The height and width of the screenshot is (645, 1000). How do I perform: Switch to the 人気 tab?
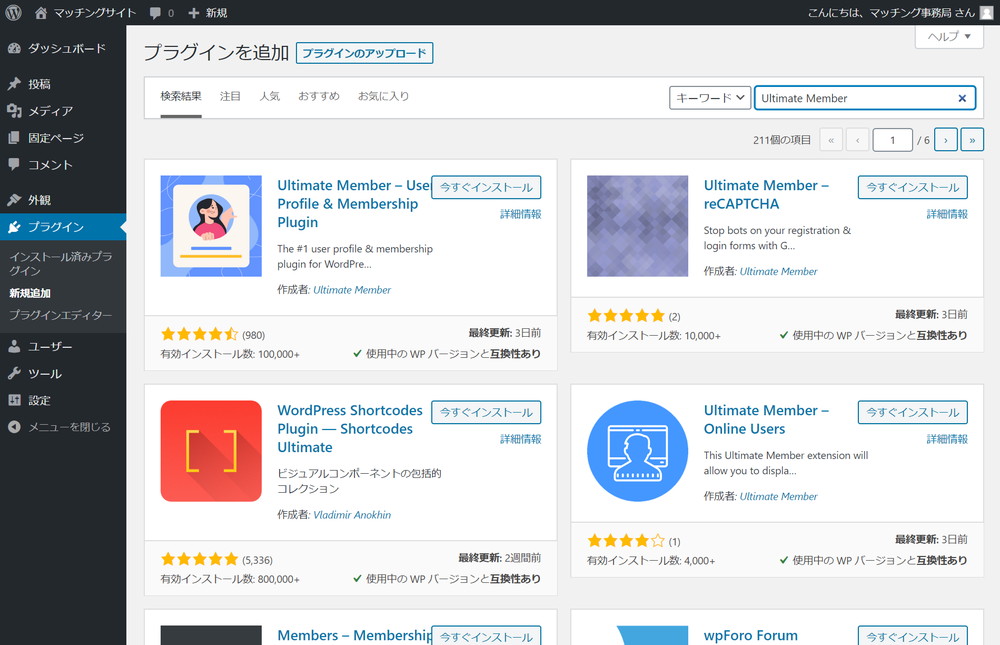click(x=269, y=96)
